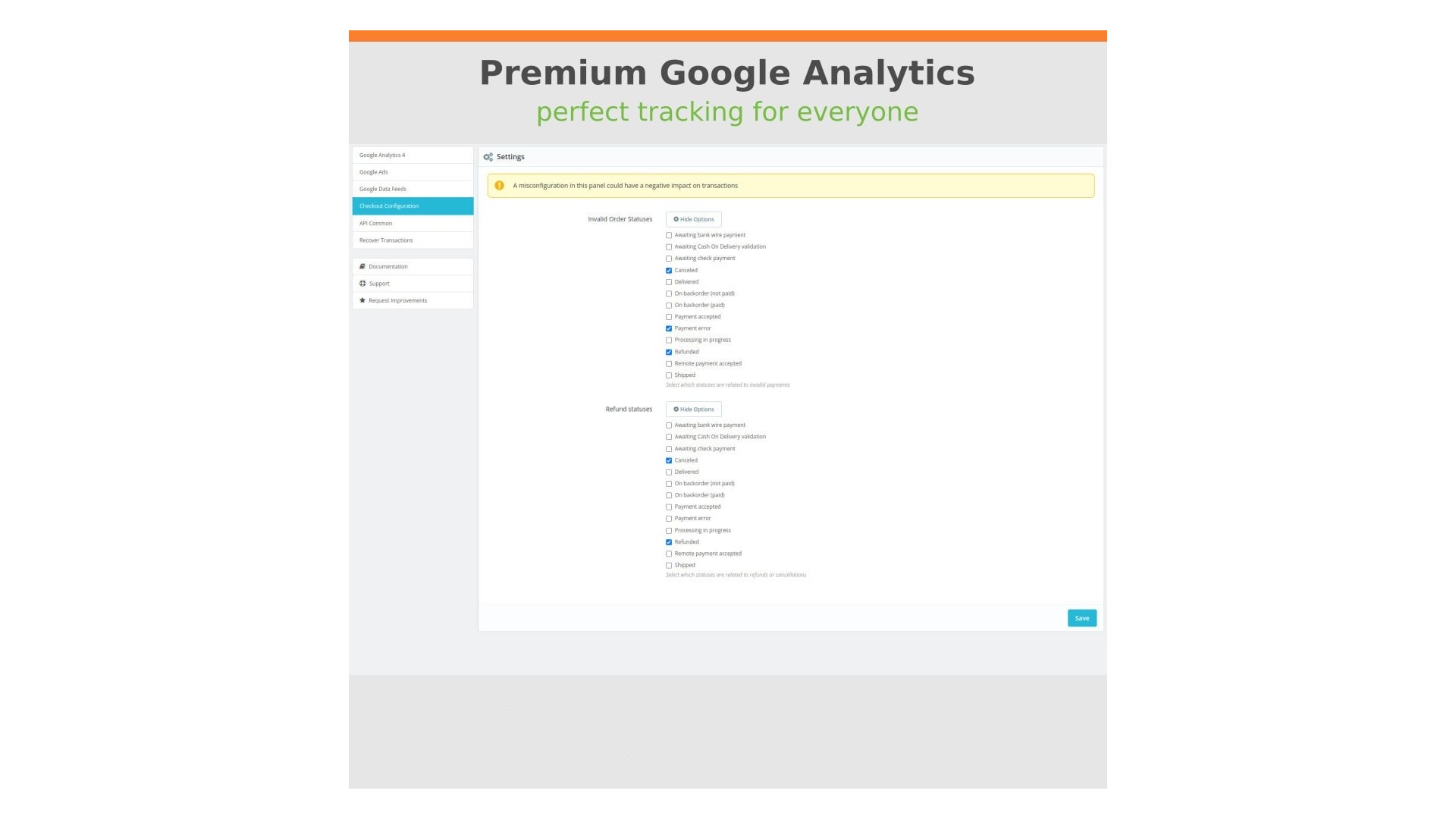
Task: Check Shipped under Refund statuses
Action: 669,565
